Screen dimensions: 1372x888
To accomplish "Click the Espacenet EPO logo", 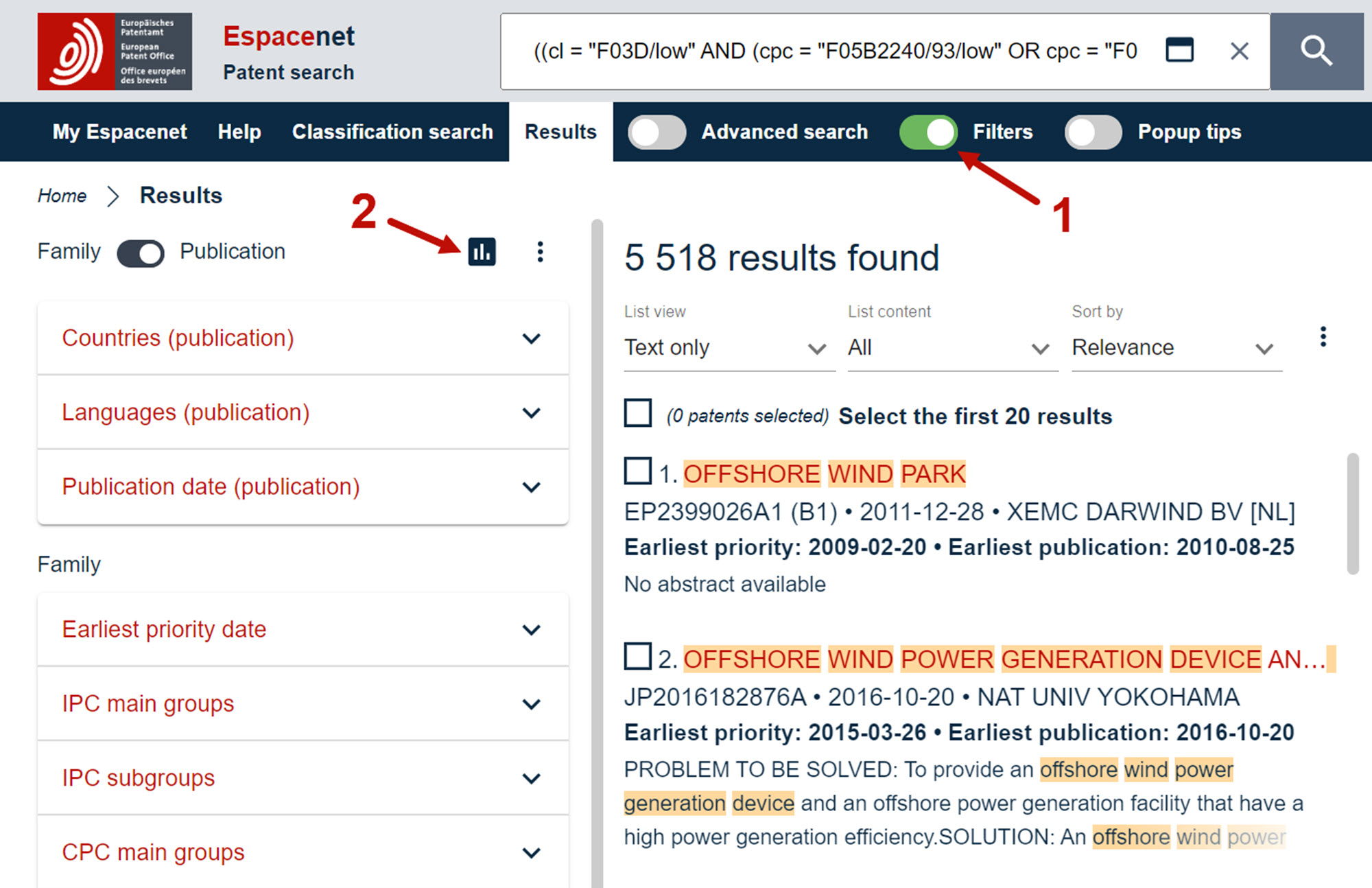I will click(x=115, y=51).
